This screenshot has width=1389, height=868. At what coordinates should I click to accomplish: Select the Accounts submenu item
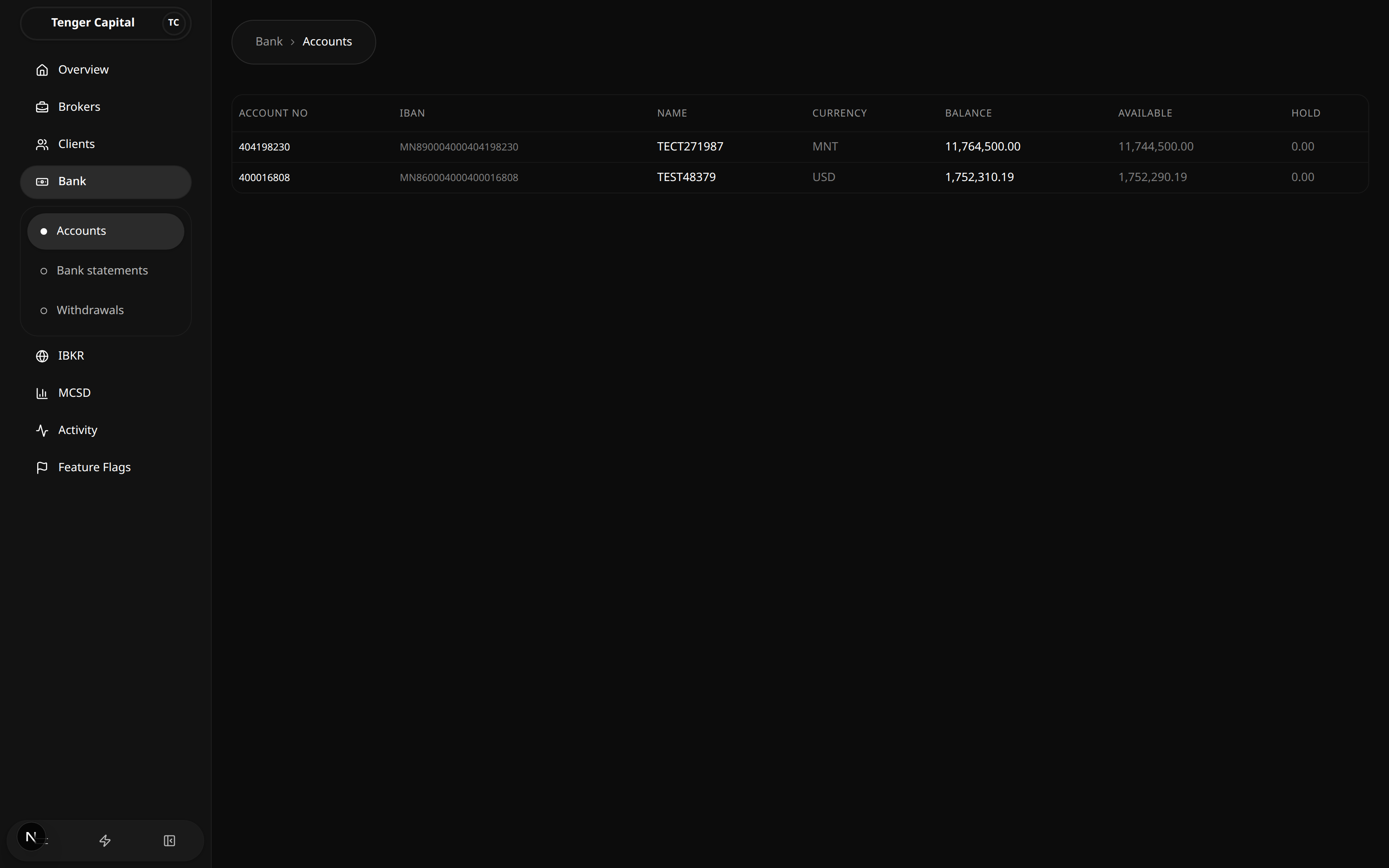click(x=105, y=231)
